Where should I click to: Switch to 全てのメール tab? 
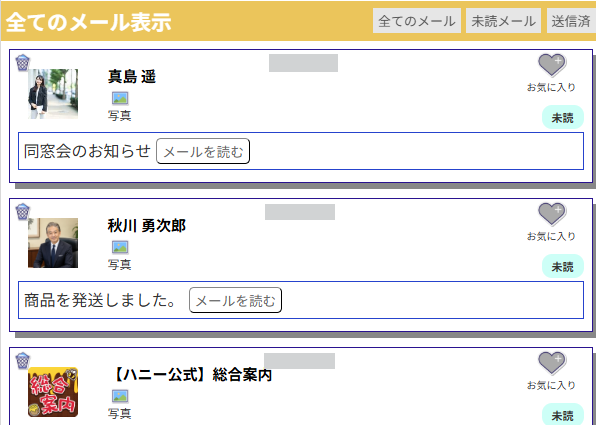(417, 21)
